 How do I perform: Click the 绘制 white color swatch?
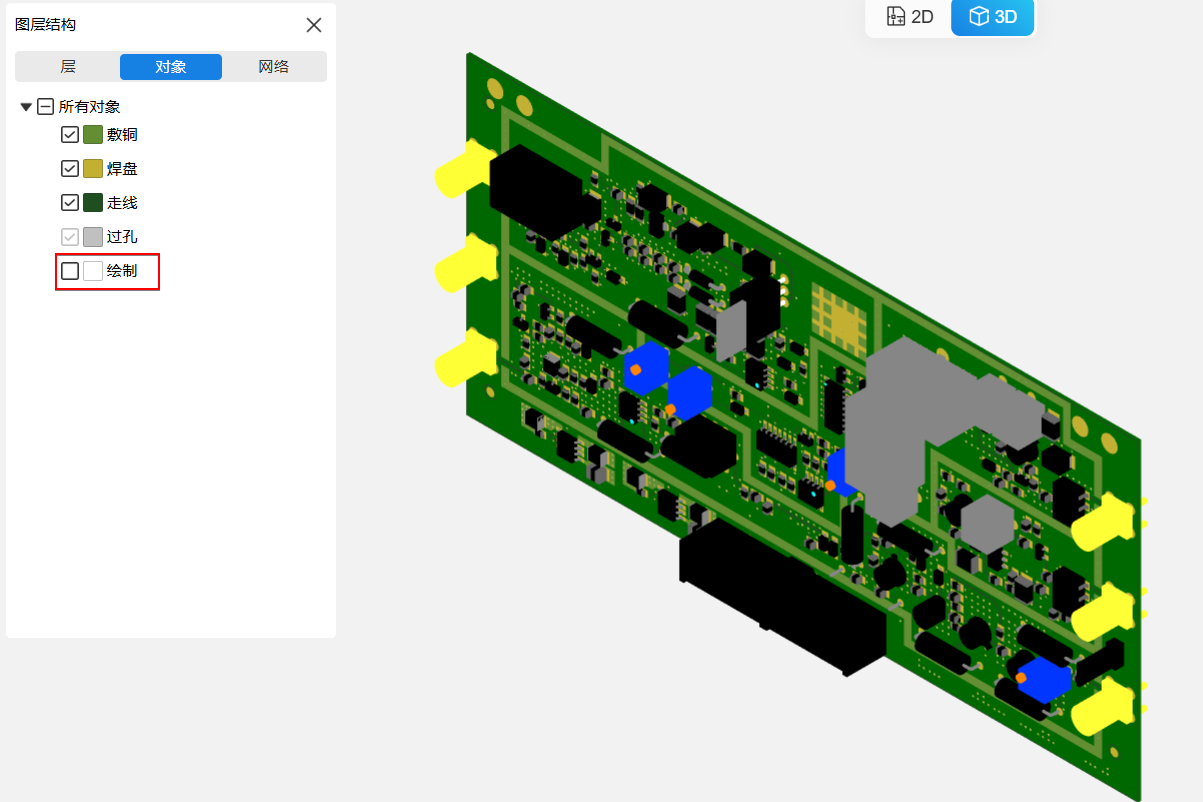click(x=93, y=271)
